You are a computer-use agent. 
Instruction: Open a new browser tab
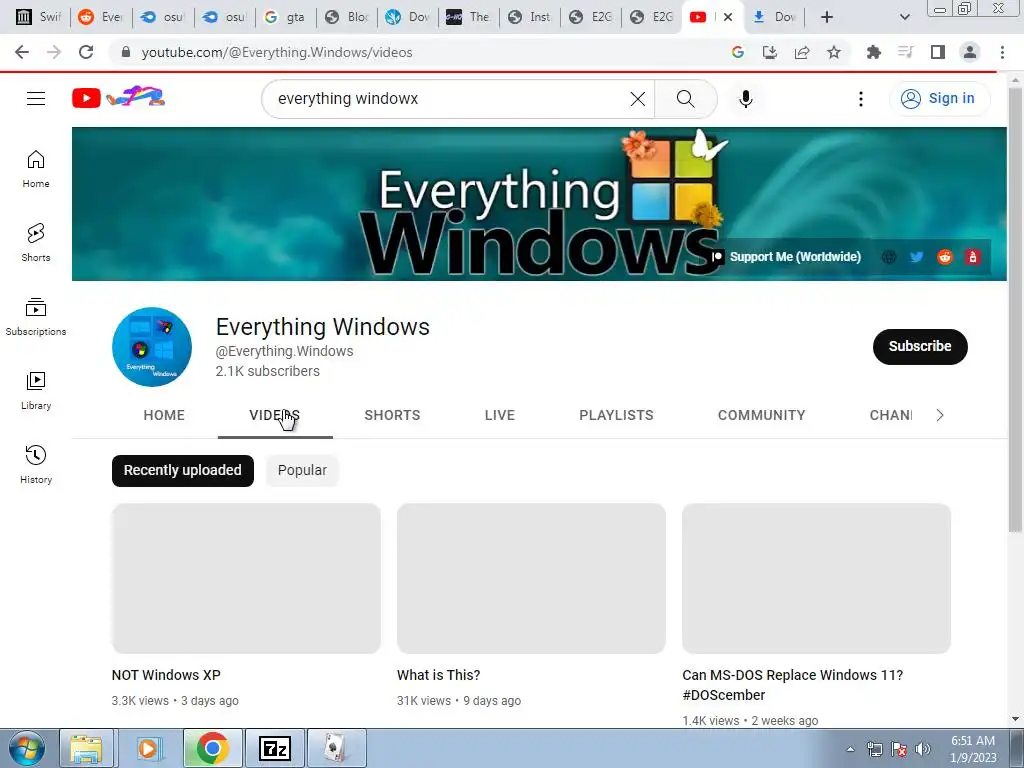(x=827, y=17)
